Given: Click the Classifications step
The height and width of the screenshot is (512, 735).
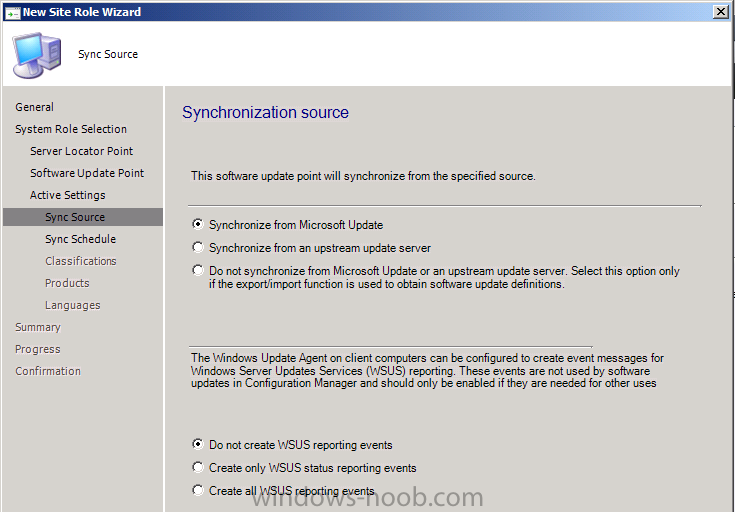Looking at the screenshot, I should [x=81, y=261].
